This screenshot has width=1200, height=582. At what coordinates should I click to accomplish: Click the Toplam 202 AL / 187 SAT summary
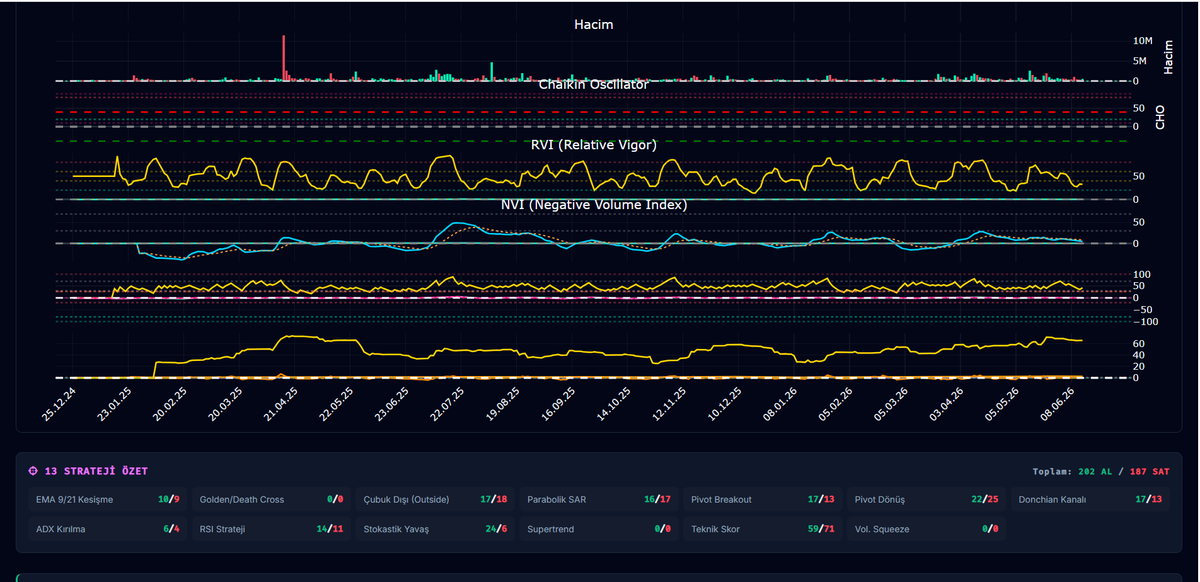pyautogui.click(x=1101, y=470)
